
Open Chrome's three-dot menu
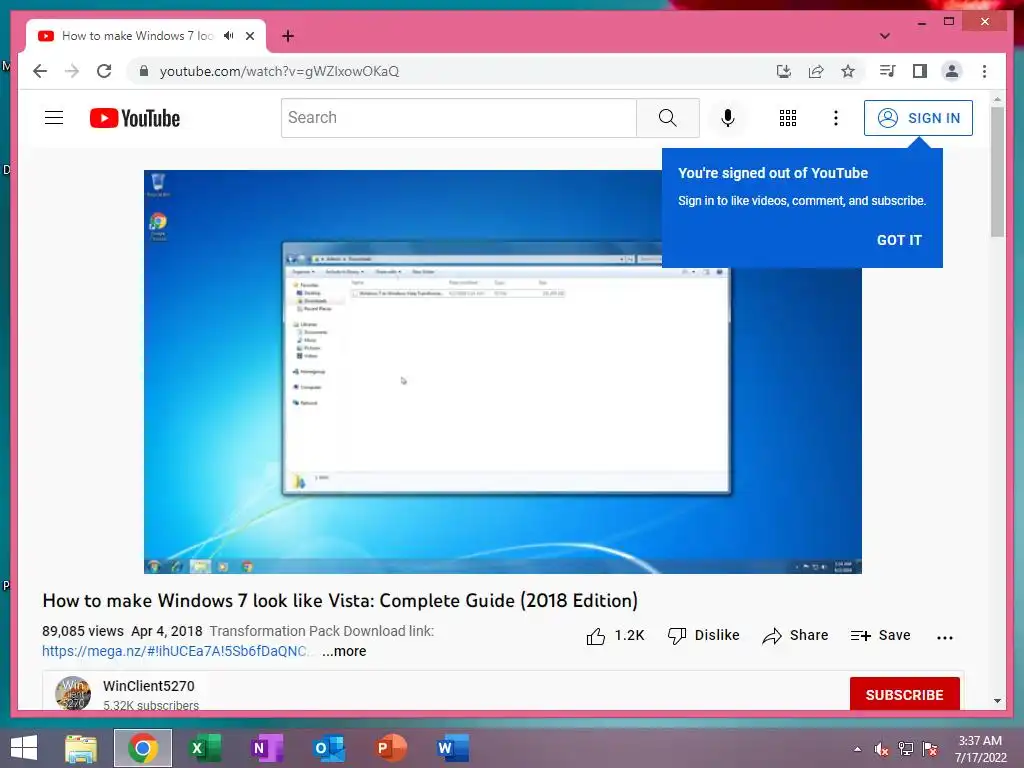[984, 71]
